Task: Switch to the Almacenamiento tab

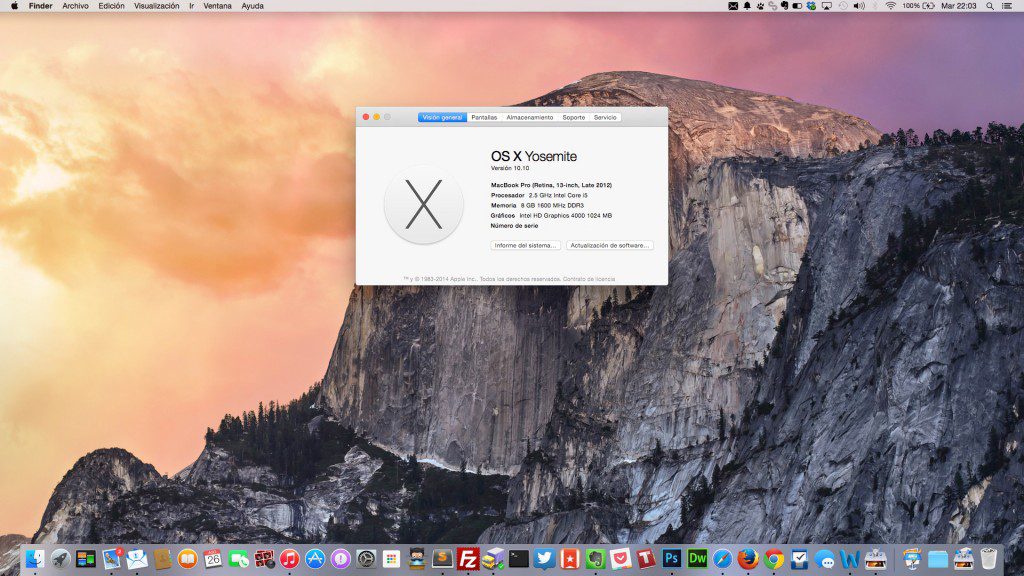Action: point(530,118)
